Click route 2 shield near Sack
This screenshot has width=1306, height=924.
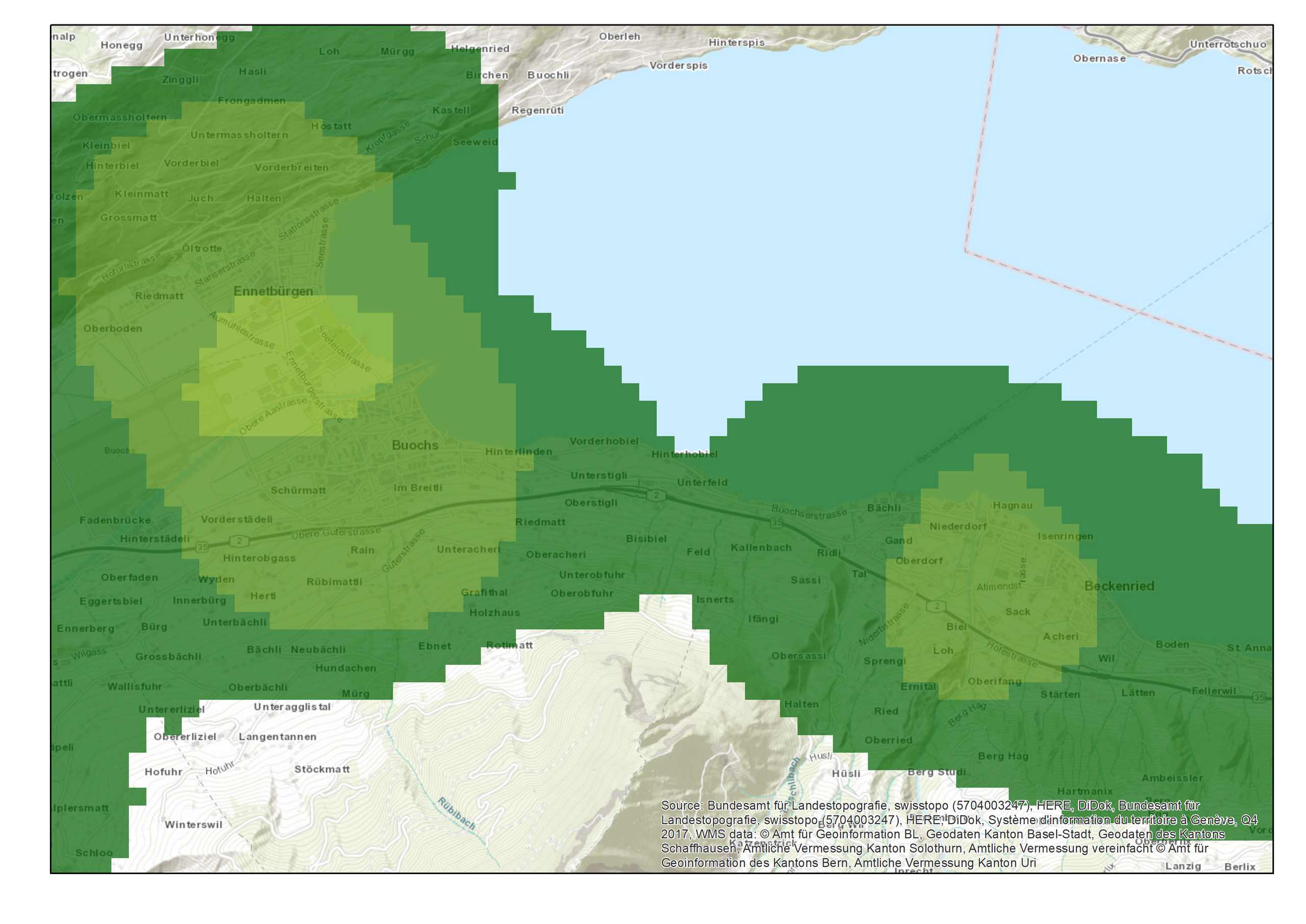[x=937, y=606]
